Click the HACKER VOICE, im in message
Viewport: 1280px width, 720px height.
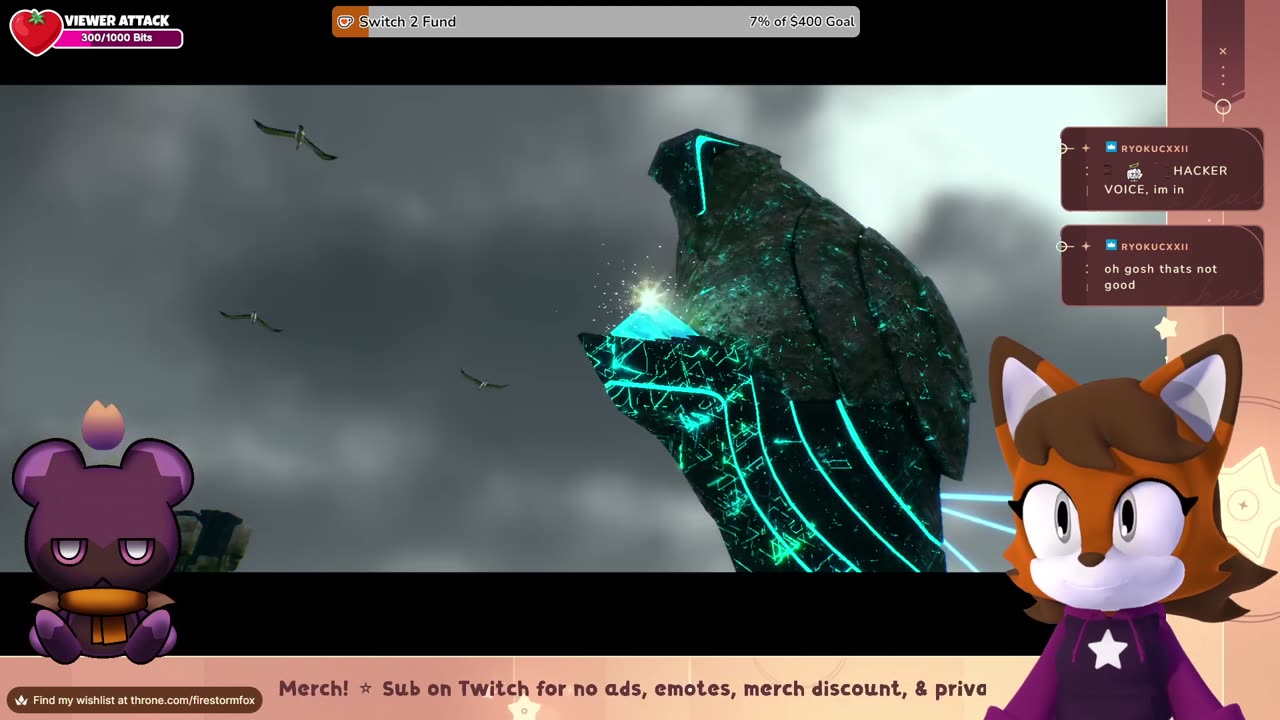[1166, 180]
